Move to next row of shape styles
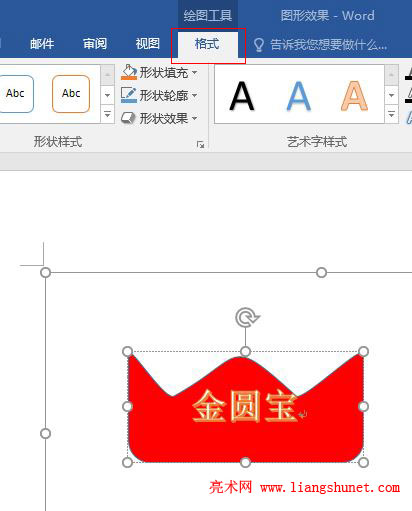The image size is (412, 511). tap(107, 95)
